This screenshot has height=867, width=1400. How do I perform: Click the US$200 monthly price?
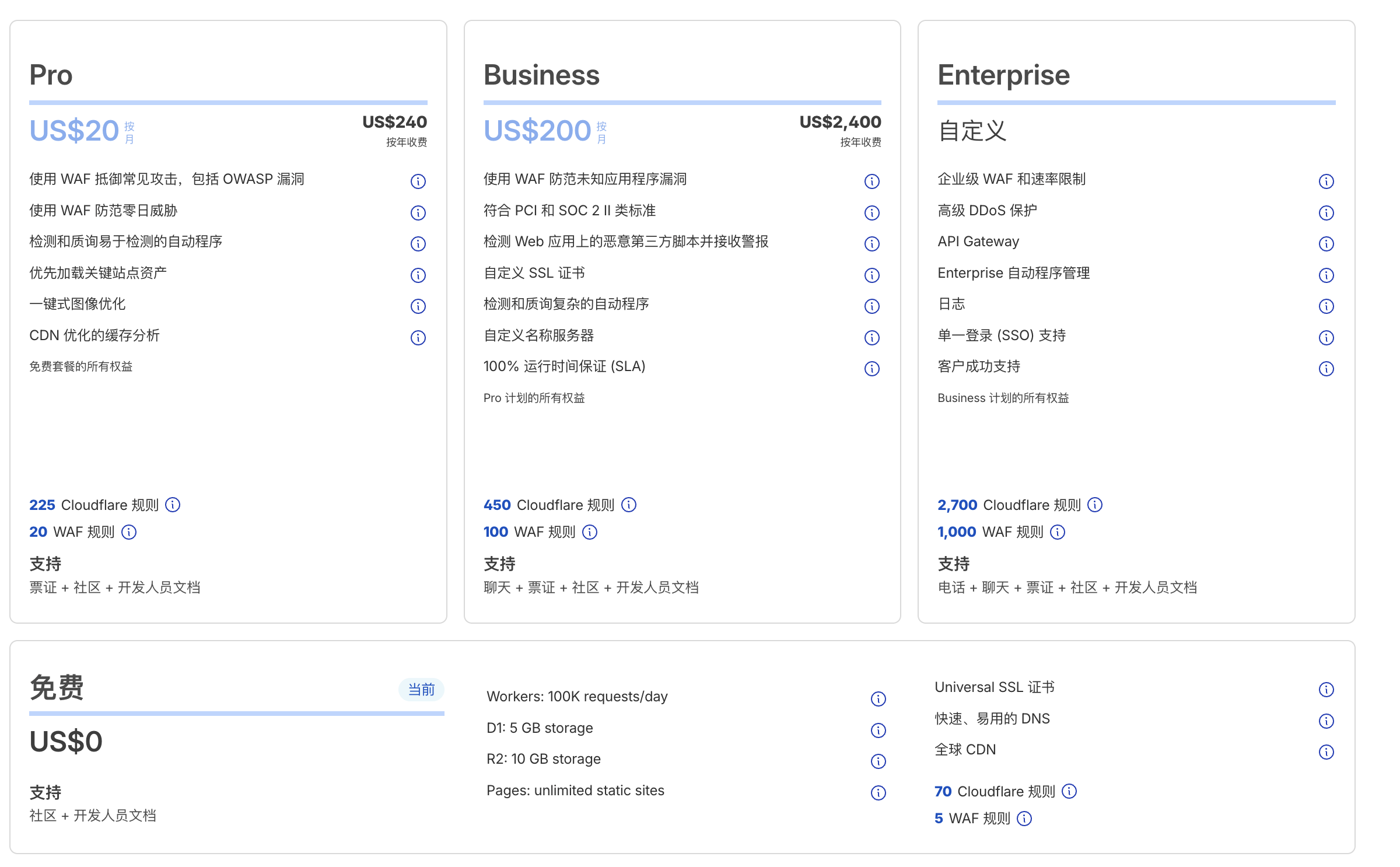click(x=537, y=131)
